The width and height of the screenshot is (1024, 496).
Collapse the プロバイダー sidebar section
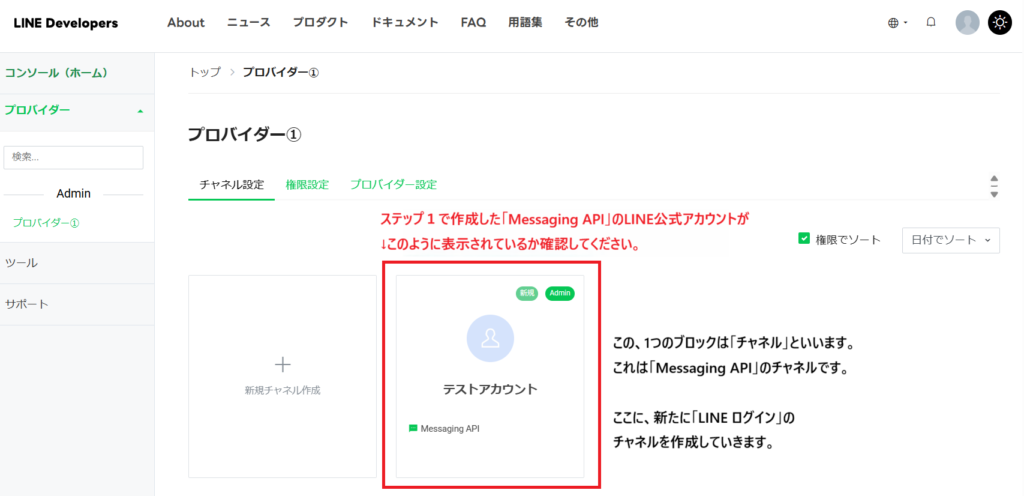[x=140, y=111]
